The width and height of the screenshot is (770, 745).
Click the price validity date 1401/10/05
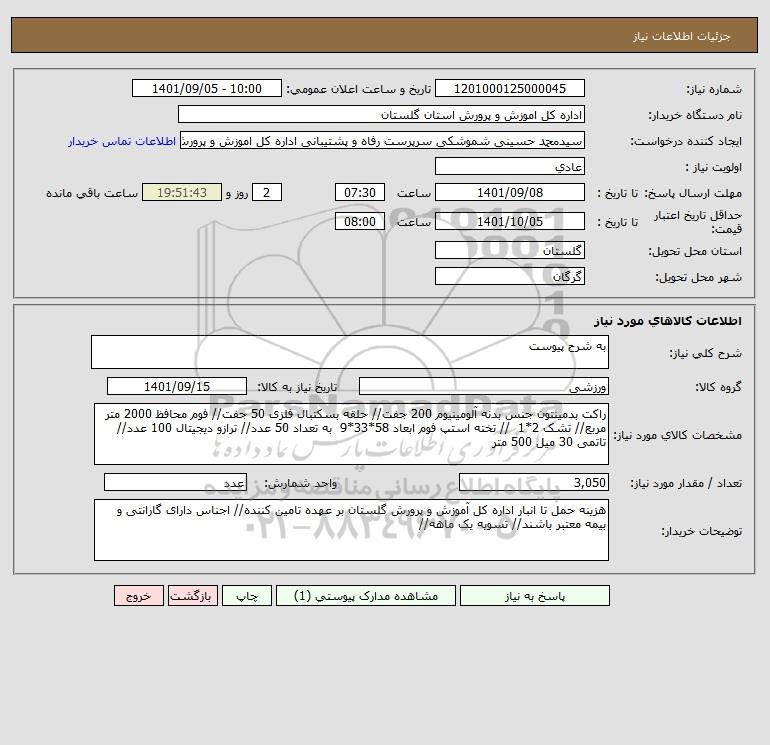pyautogui.click(x=510, y=221)
